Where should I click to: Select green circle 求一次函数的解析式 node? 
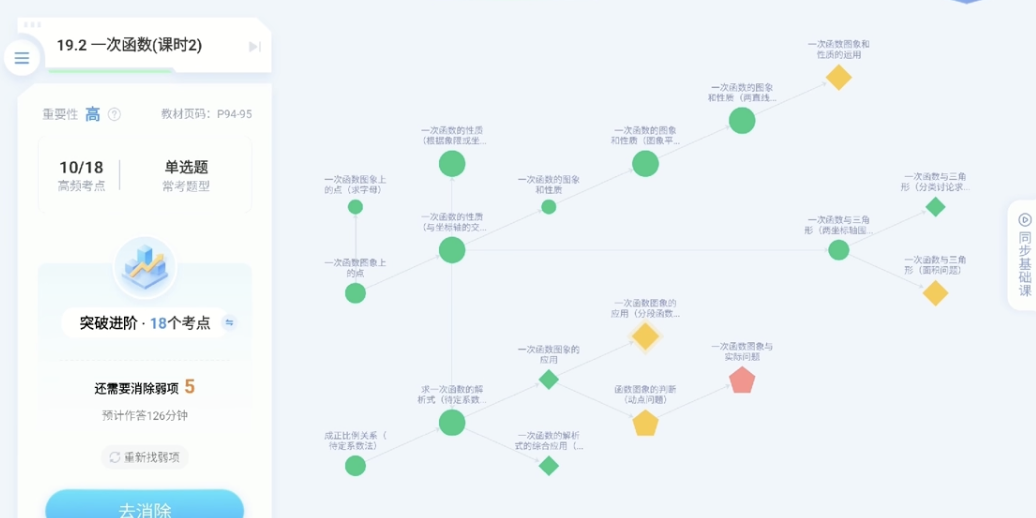[452, 422]
